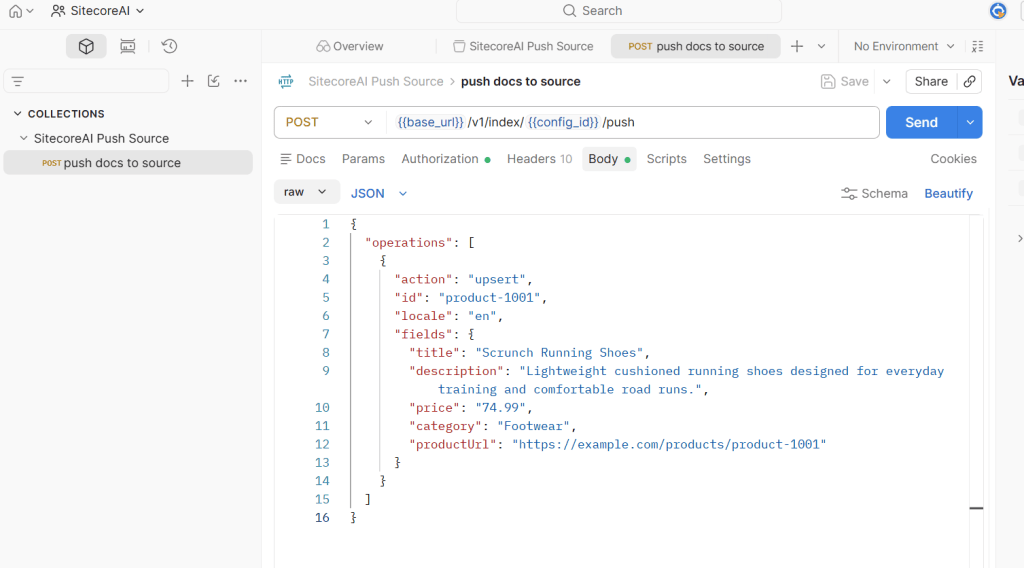1024x568 pixels.
Task: Open the History clock icon
Action: tap(169, 46)
